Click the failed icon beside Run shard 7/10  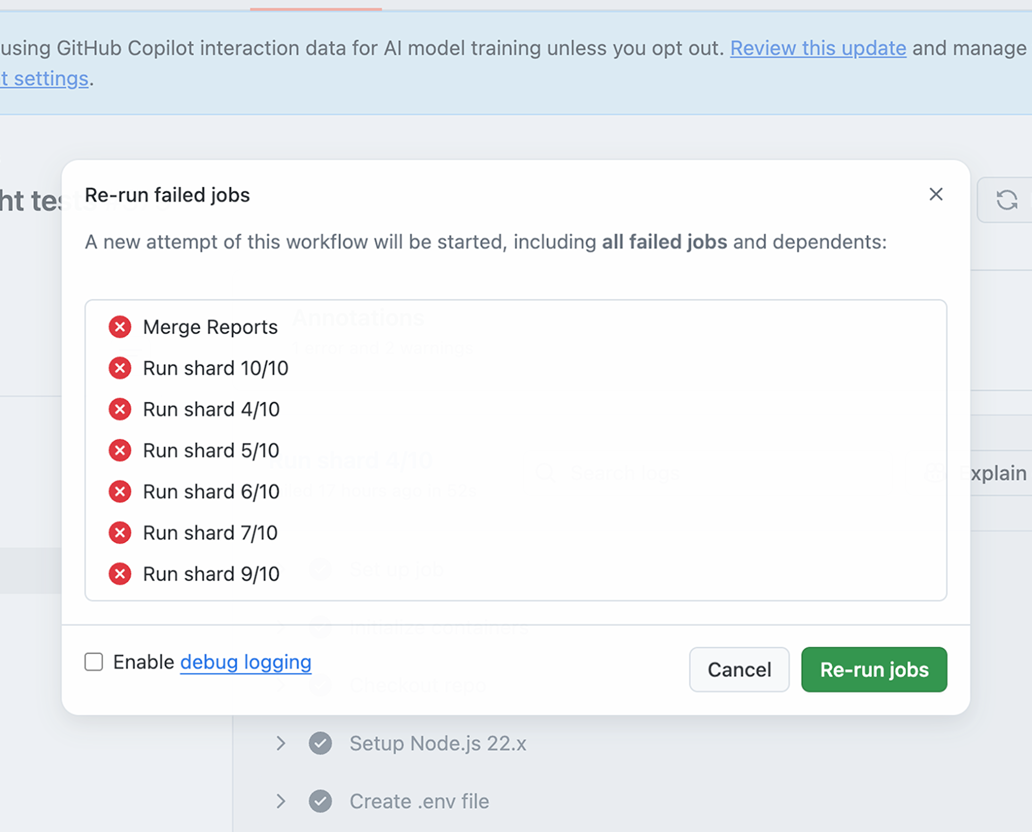pyautogui.click(x=120, y=533)
